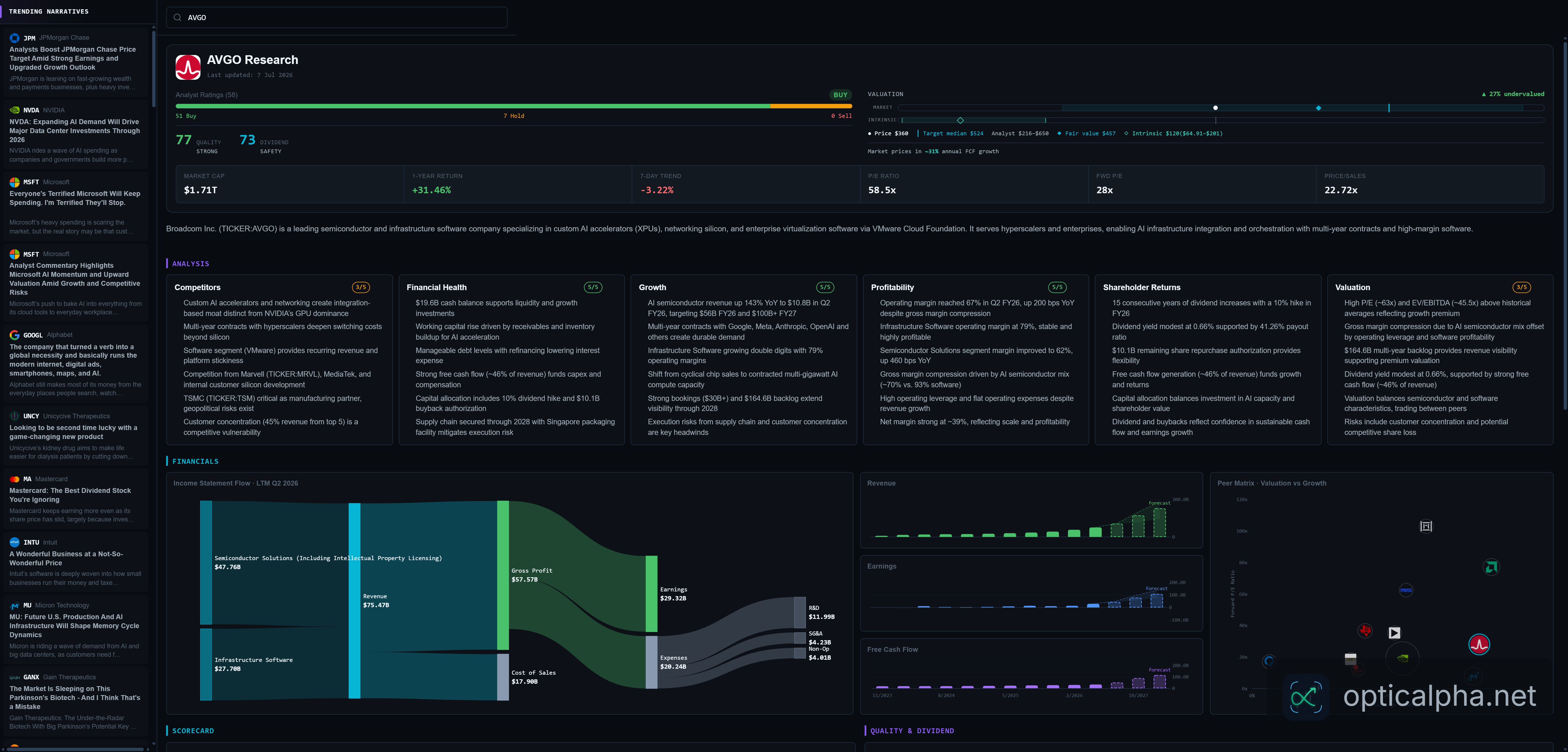Click the Mastercard logo in sidebar
Viewport: 1568px width, 752px height.
pos(15,480)
